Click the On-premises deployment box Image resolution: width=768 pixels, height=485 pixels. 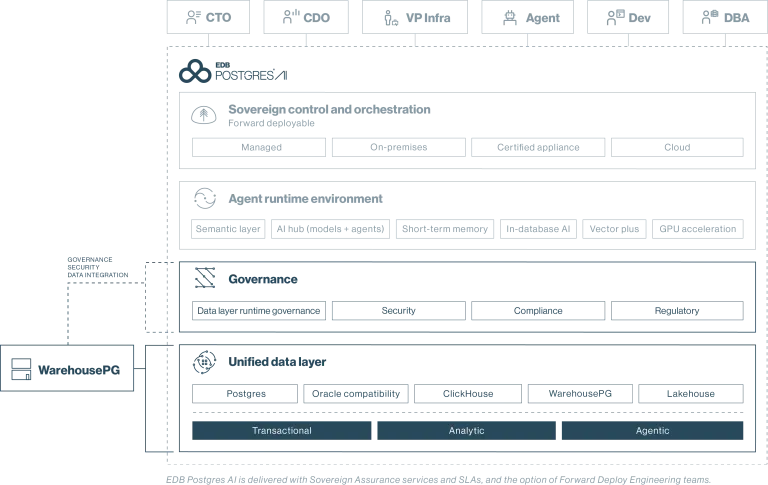point(399,147)
